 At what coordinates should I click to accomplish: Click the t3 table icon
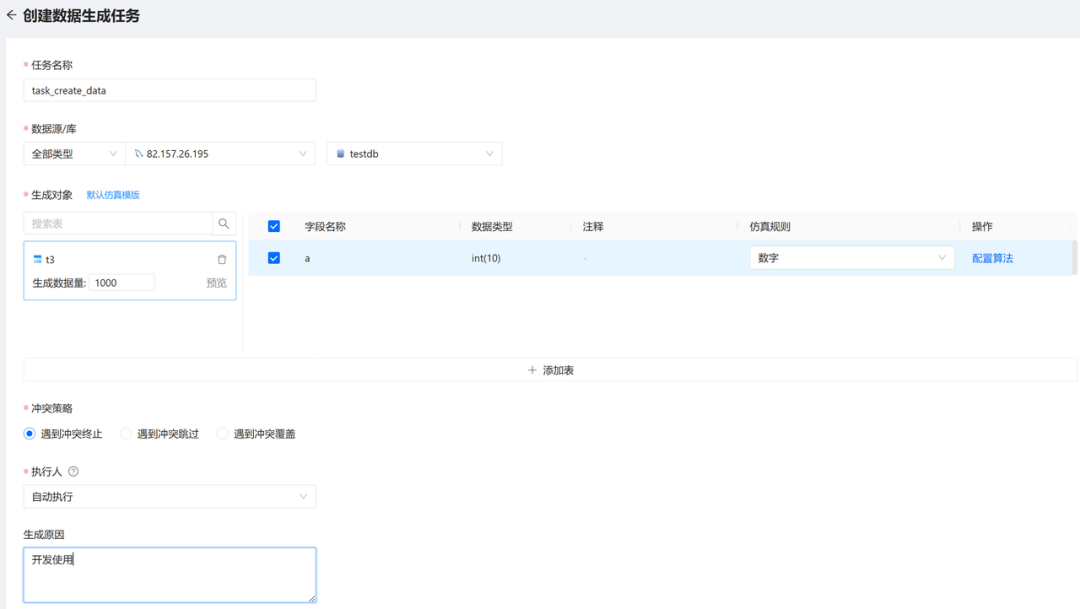37,259
